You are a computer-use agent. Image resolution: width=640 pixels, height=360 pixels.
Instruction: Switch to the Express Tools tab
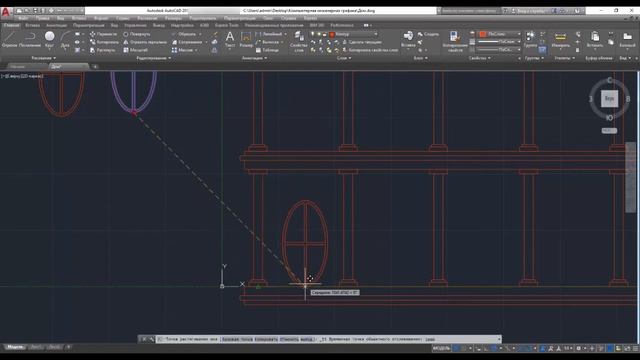click(x=227, y=25)
